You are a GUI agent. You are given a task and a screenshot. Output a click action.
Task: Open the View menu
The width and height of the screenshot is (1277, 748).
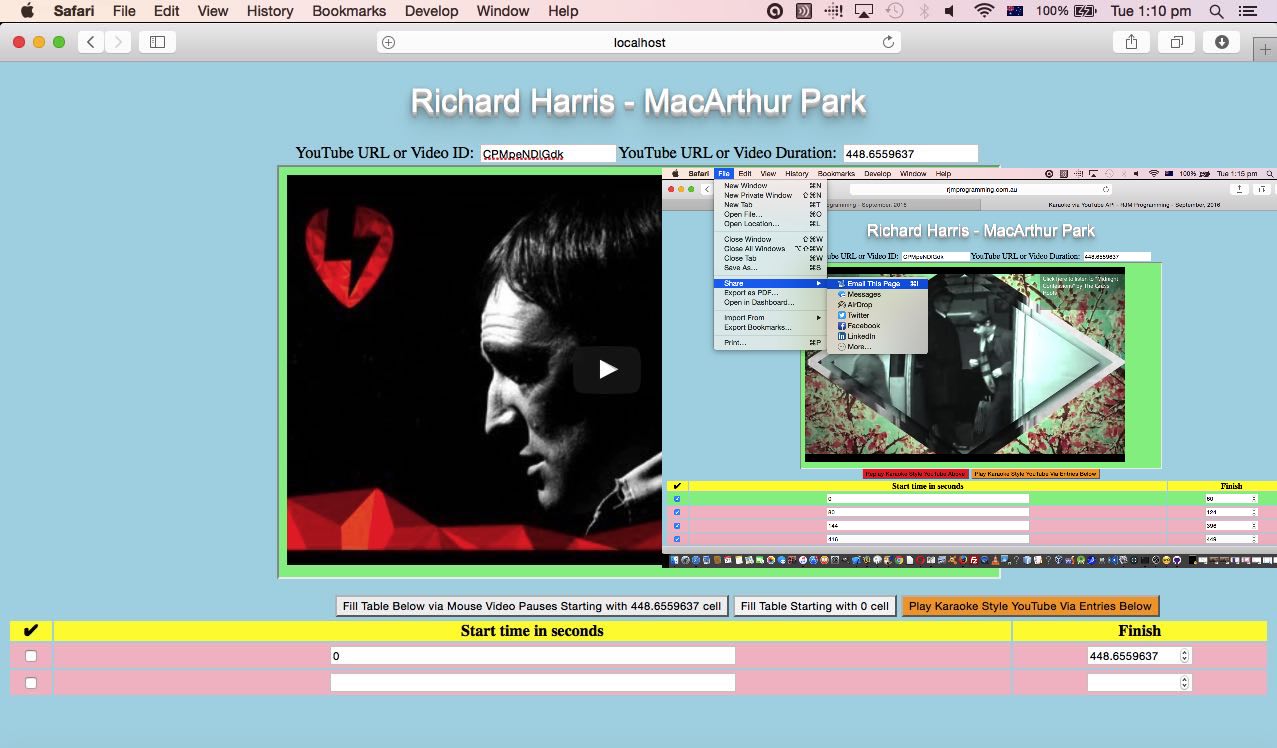(x=213, y=11)
